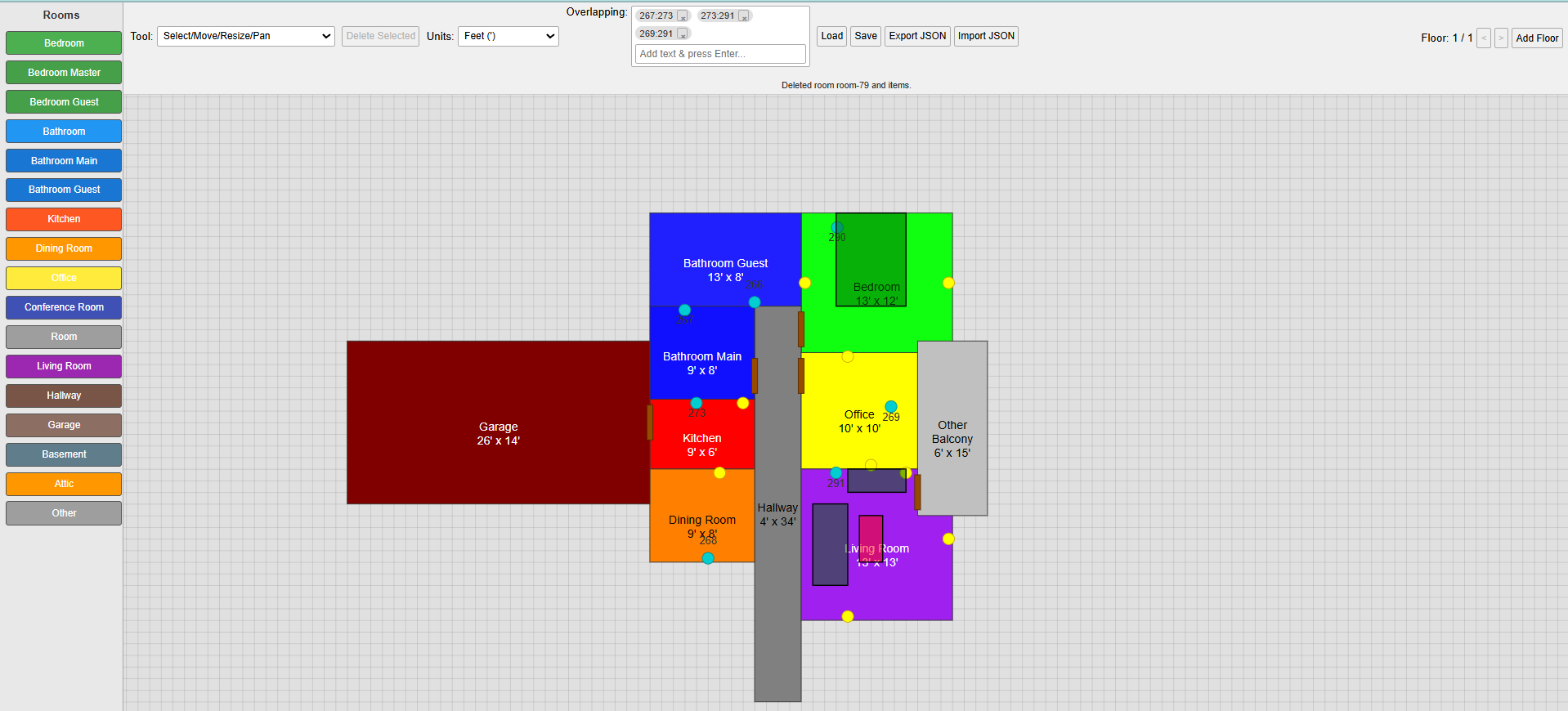Select cyan marker 290 in Bedroom
This screenshot has height=711, width=1568.
(837, 227)
